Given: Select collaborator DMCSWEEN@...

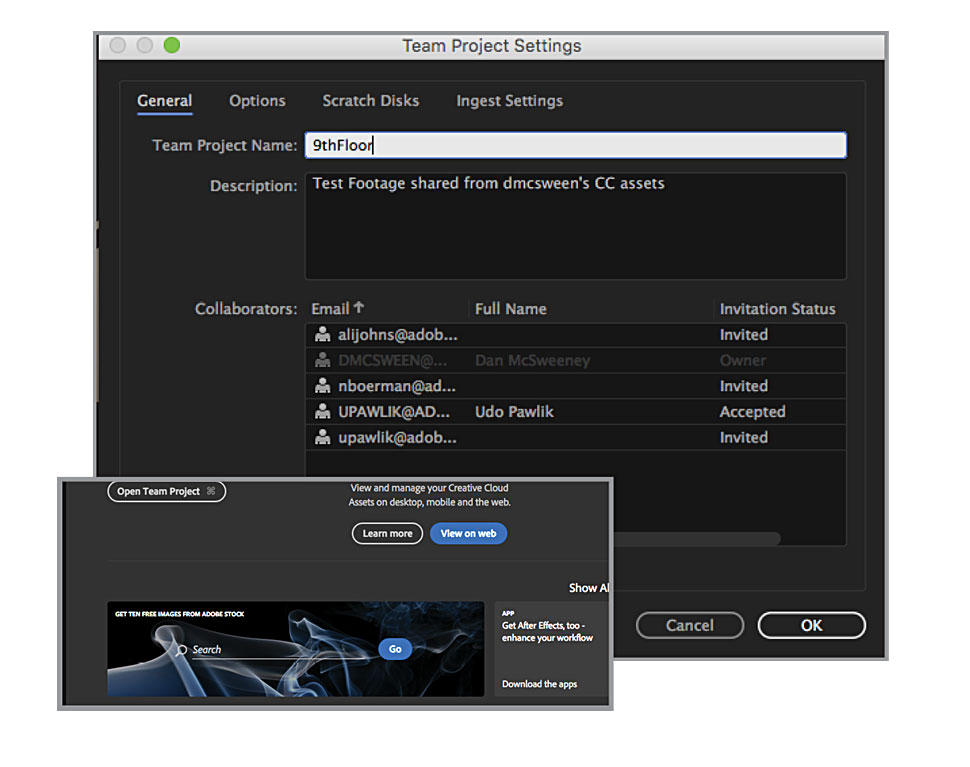Looking at the screenshot, I should tap(576, 360).
